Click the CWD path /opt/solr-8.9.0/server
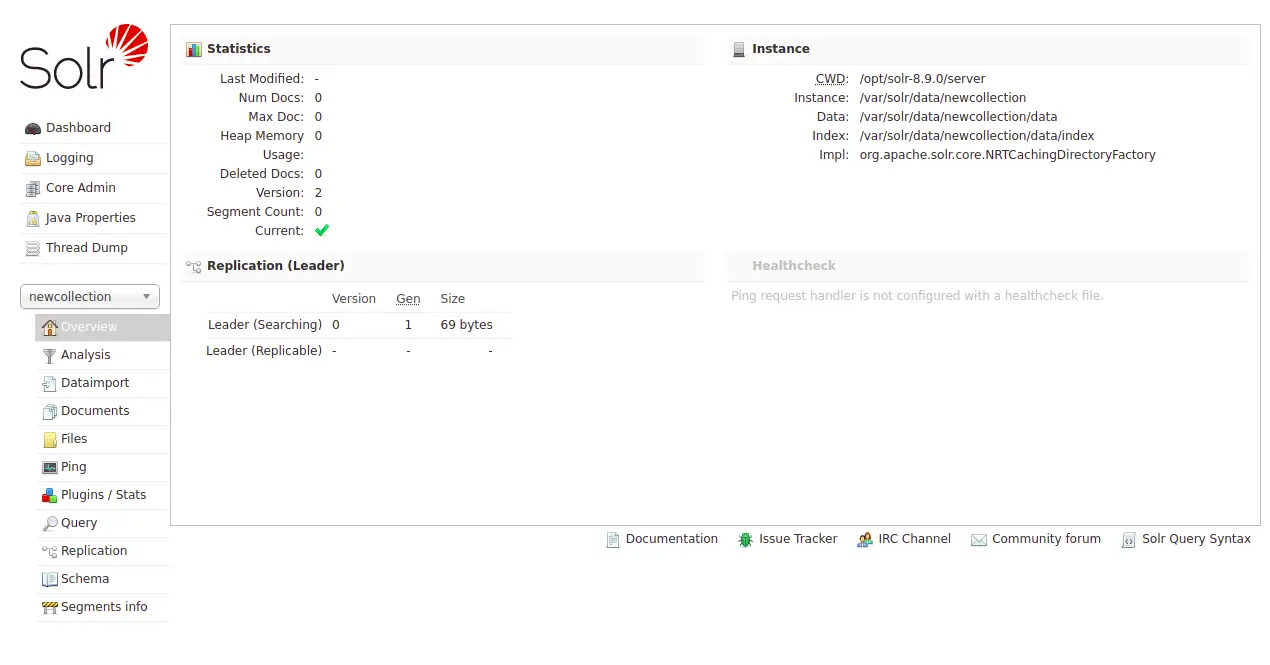The image size is (1270, 665). coord(923,79)
